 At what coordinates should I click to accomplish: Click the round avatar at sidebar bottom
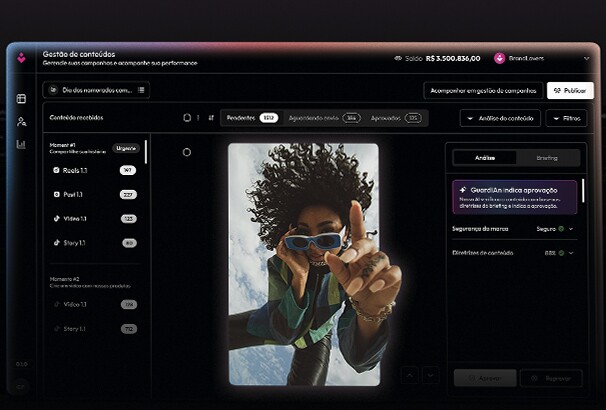point(21,386)
